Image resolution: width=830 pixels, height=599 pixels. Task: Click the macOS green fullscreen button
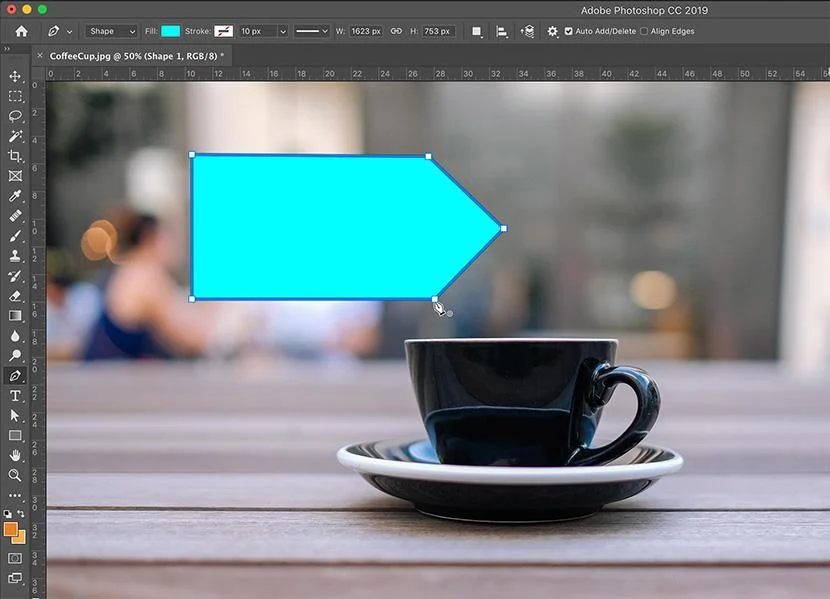tap(42, 10)
